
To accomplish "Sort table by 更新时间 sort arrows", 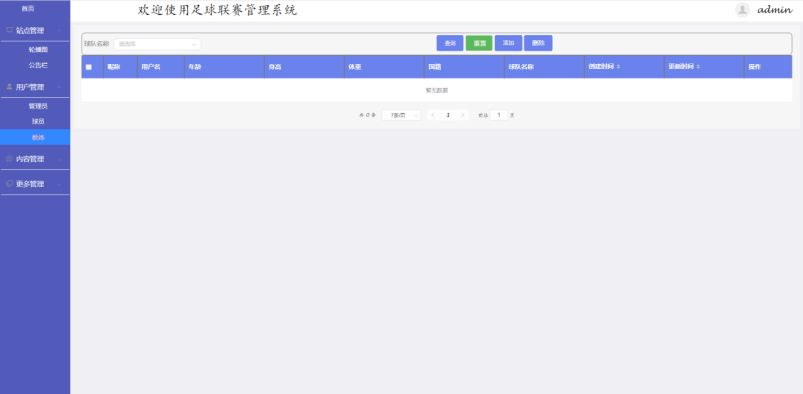I will coord(698,67).
